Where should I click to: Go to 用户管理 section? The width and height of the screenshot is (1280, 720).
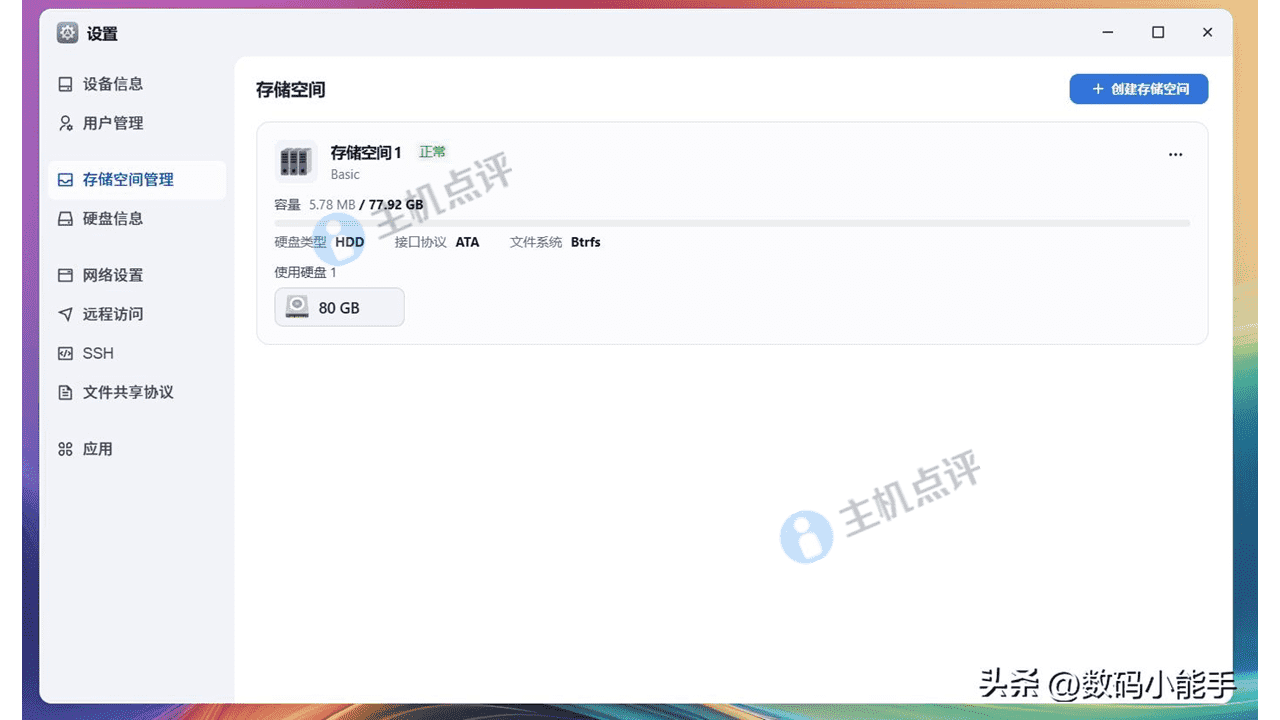113,123
